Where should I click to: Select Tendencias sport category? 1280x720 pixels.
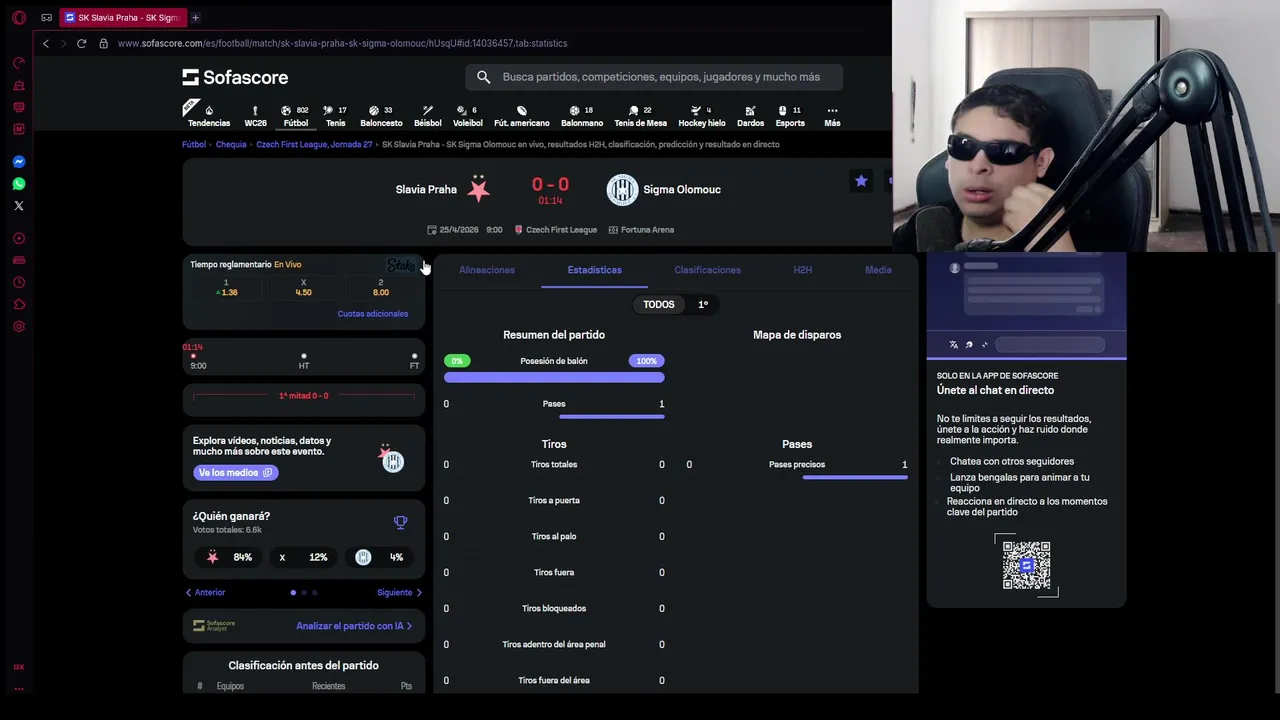pos(208,116)
